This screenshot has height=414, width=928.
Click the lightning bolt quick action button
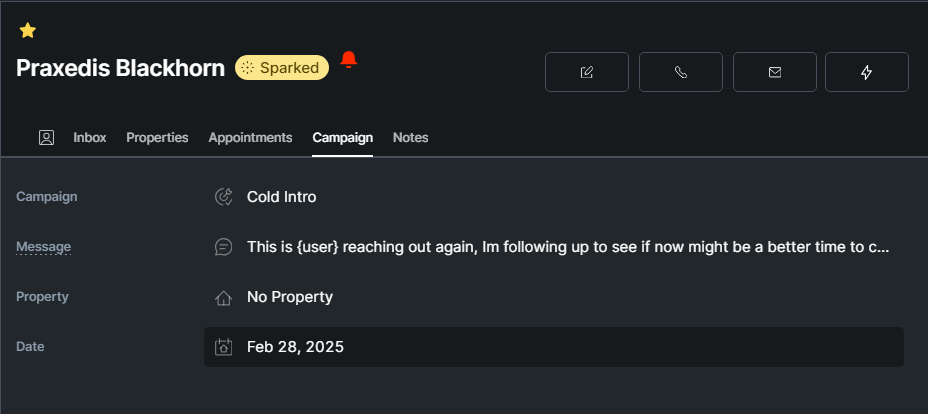click(867, 72)
